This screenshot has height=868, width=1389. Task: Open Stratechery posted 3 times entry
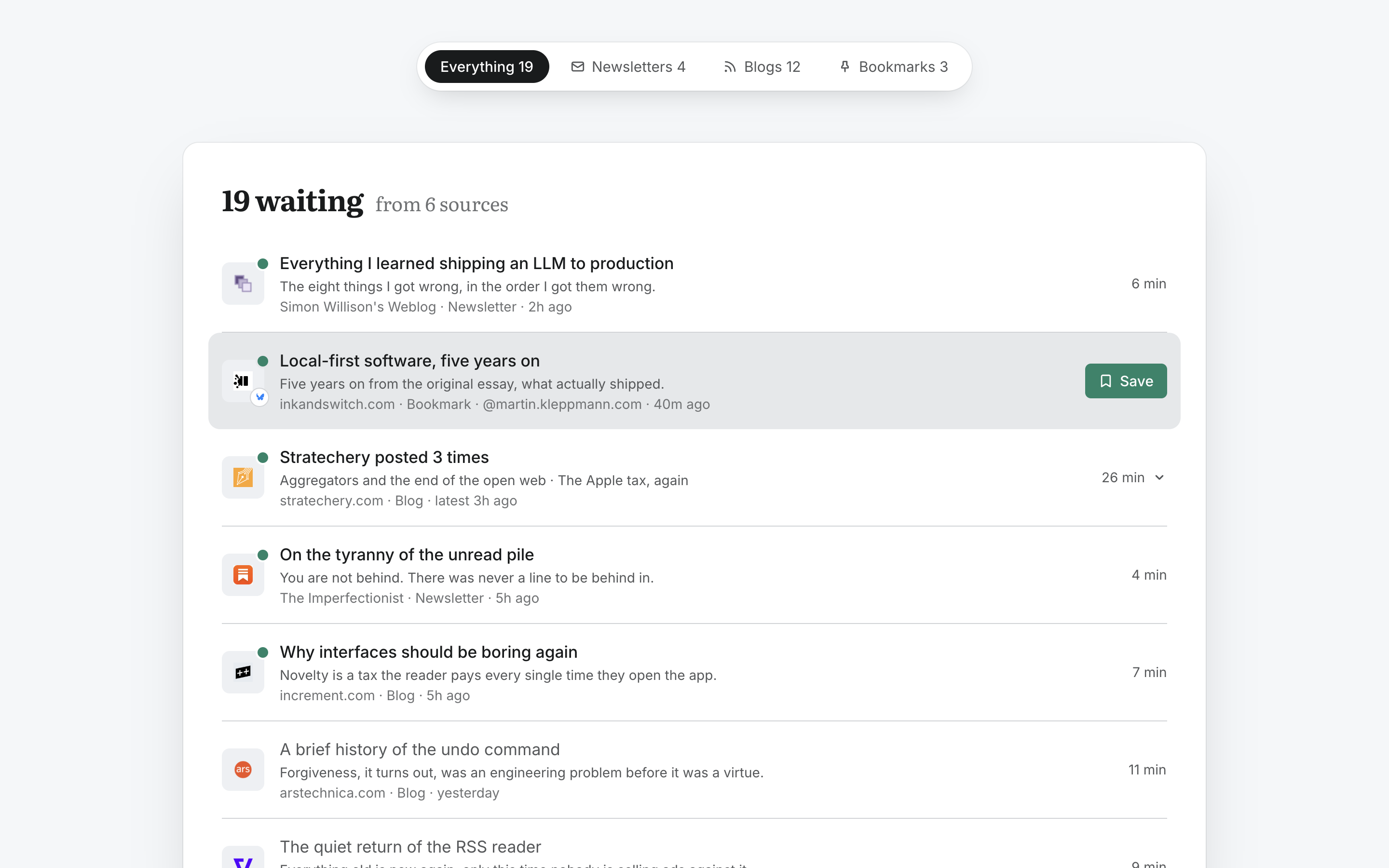tap(384, 457)
